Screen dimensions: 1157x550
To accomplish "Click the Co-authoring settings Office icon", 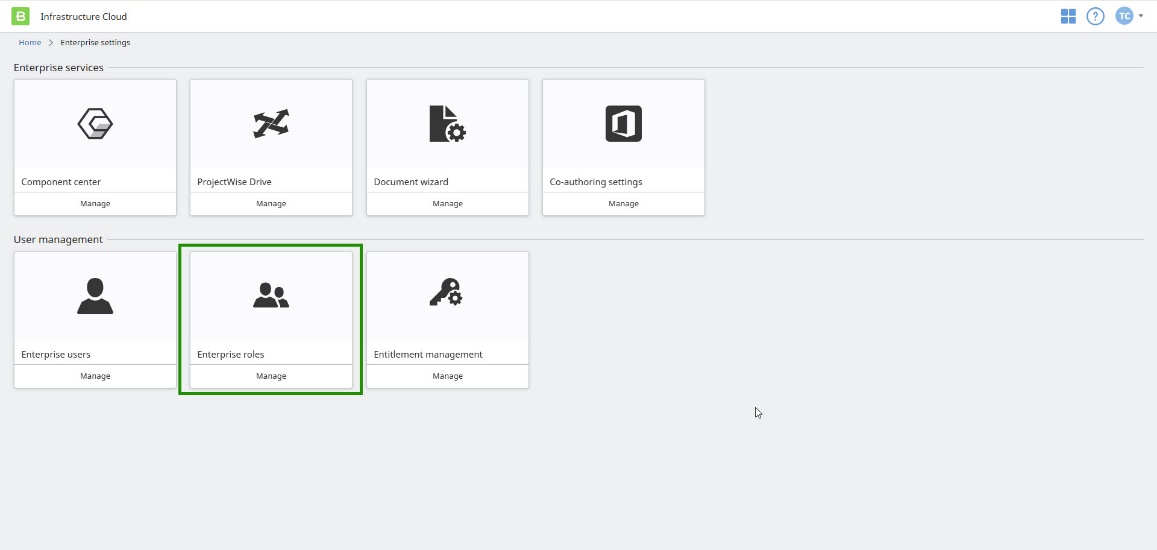I will 623,124.
